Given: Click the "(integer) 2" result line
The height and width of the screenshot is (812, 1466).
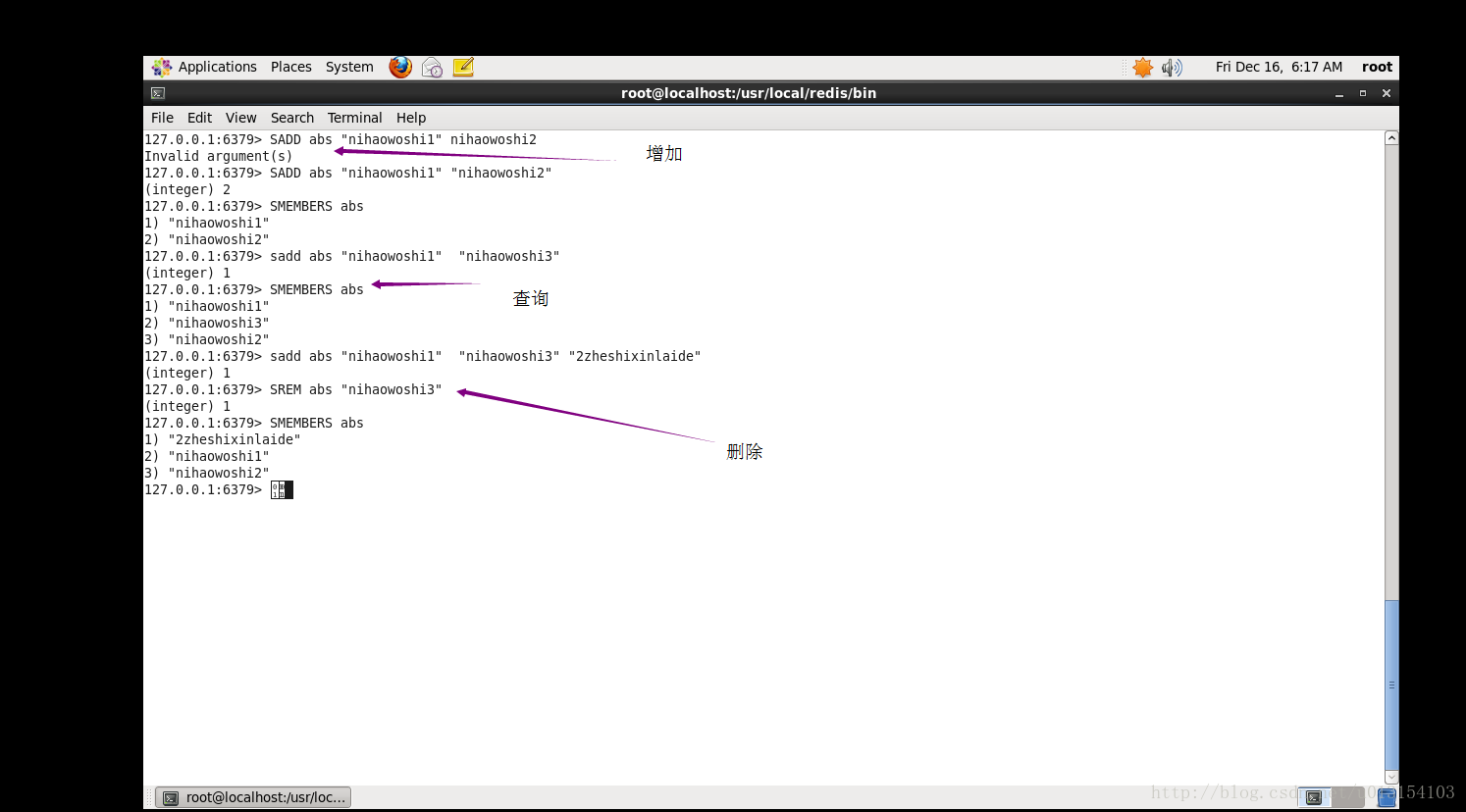Looking at the screenshot, I should pos(187,189).
